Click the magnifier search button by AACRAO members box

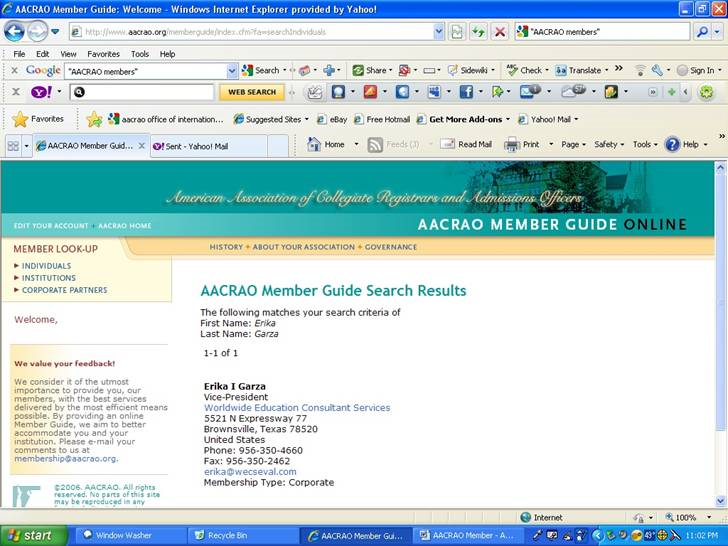[702, 32]
